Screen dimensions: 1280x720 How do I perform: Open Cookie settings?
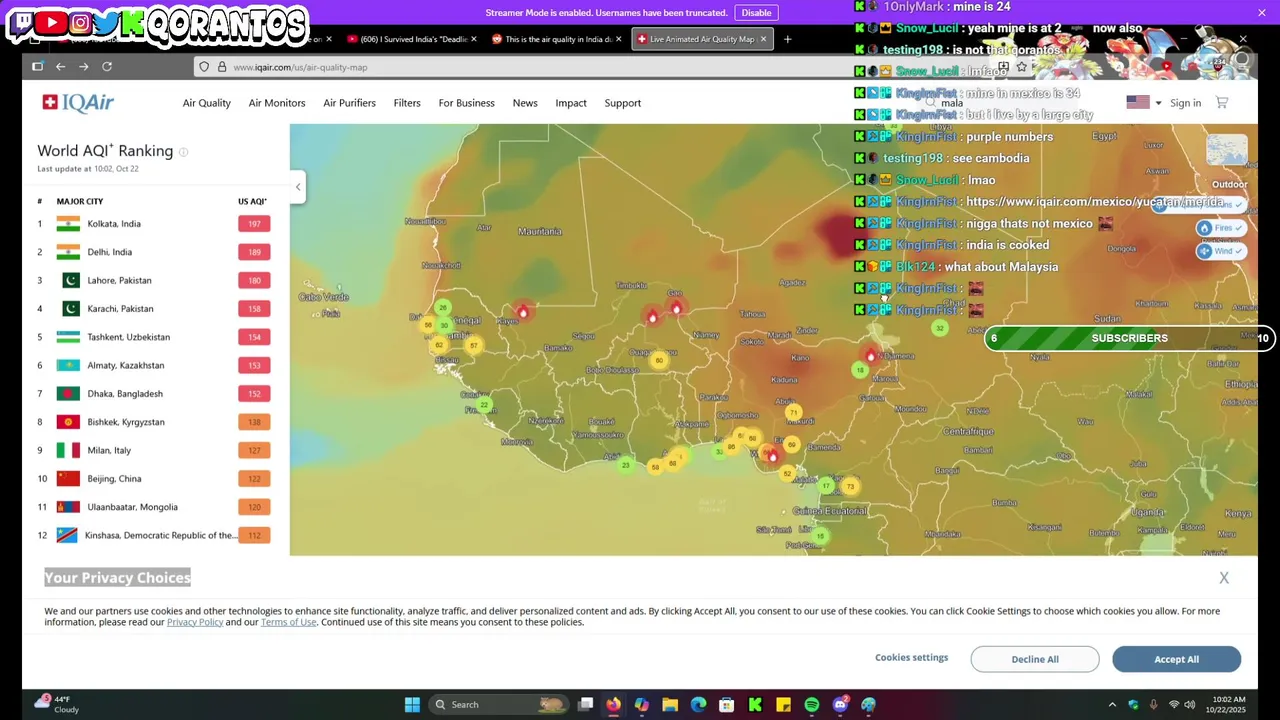911,658
